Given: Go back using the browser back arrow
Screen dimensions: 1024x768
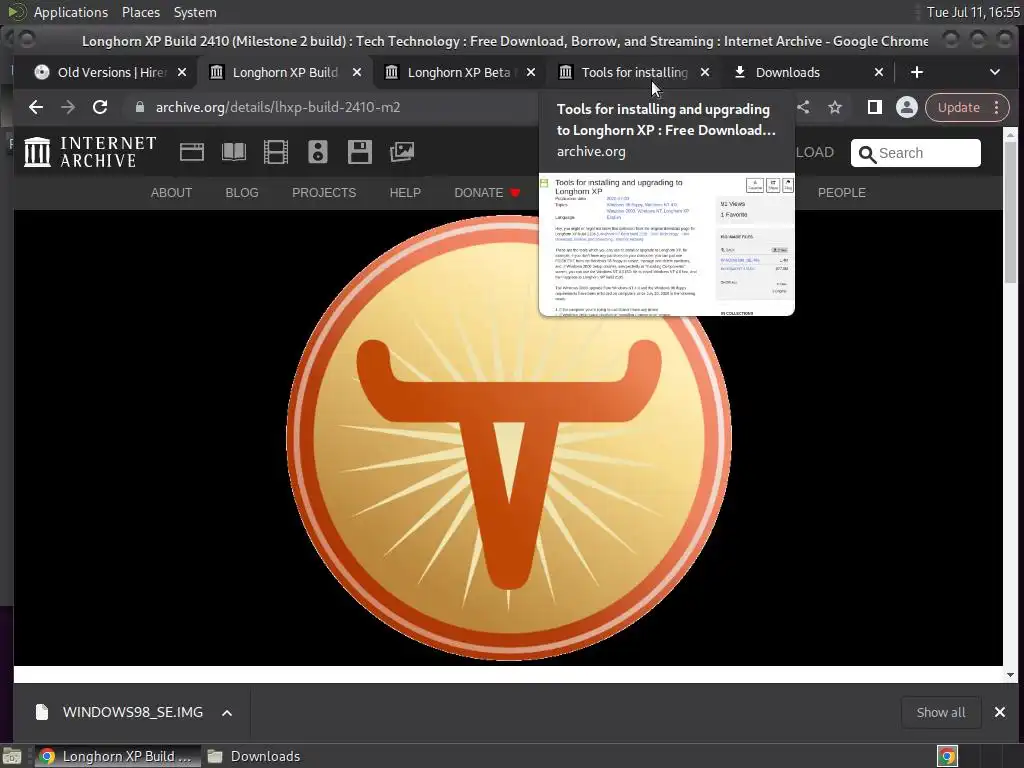Looking at the screenshot, I should [36, 107].
